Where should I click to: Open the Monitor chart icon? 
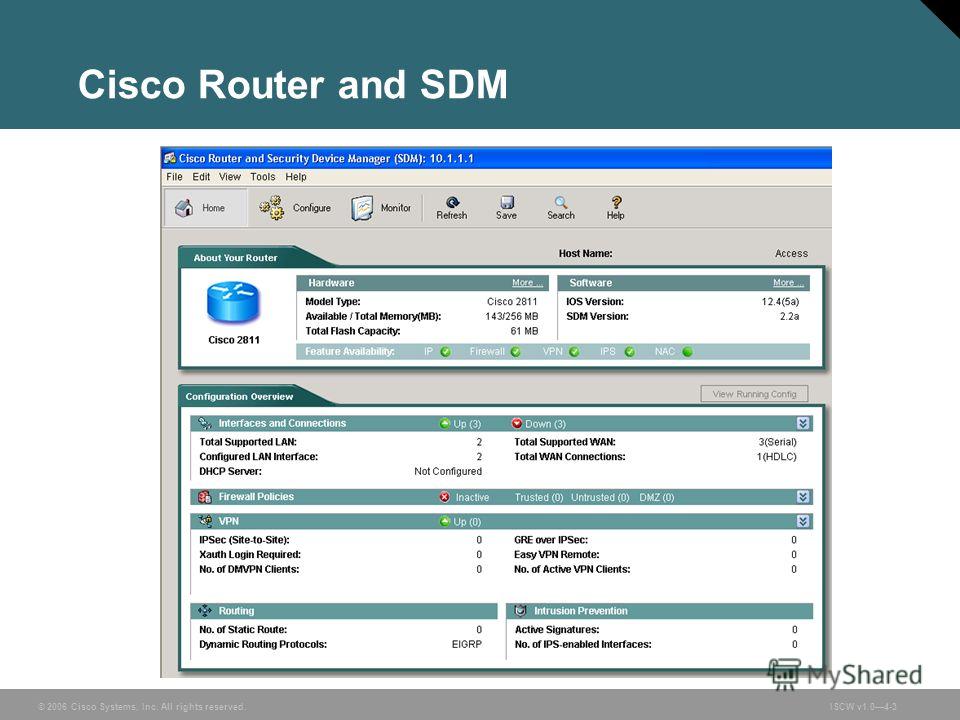point(362,208)
